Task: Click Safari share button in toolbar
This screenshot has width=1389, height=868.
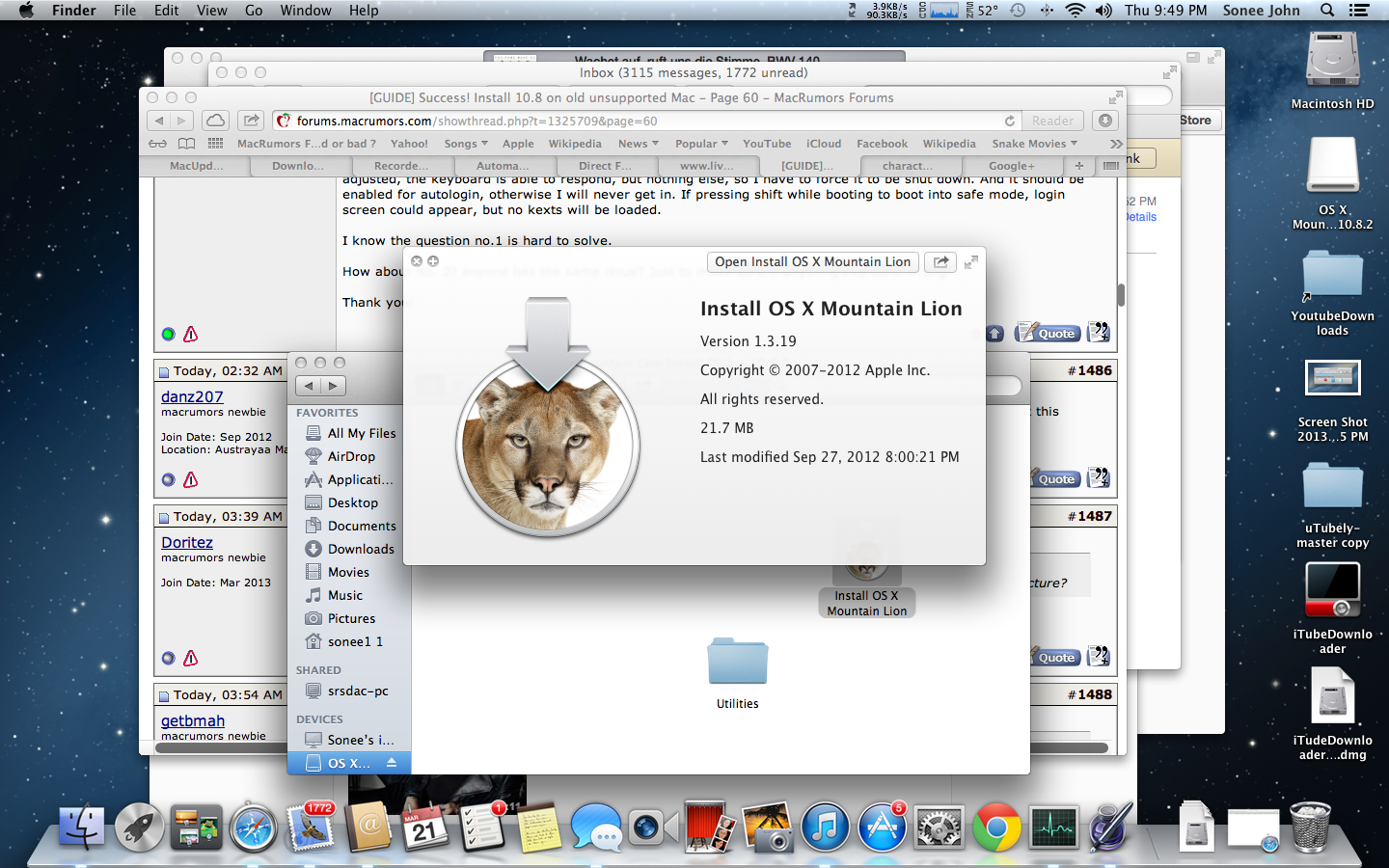Action: pyautogui.click(x=251, y=121)
